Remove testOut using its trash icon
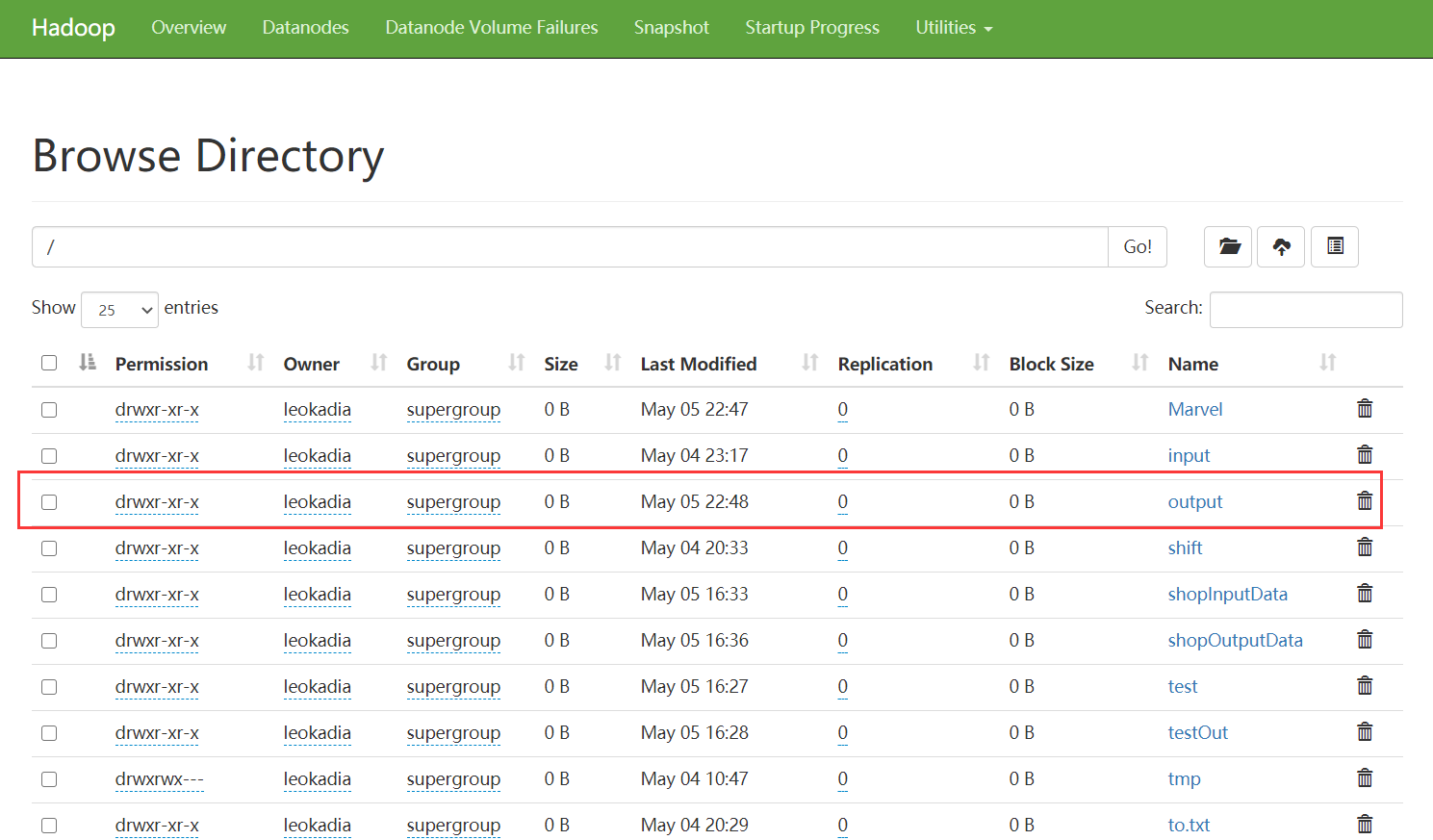 click(x=1365, y=731)
